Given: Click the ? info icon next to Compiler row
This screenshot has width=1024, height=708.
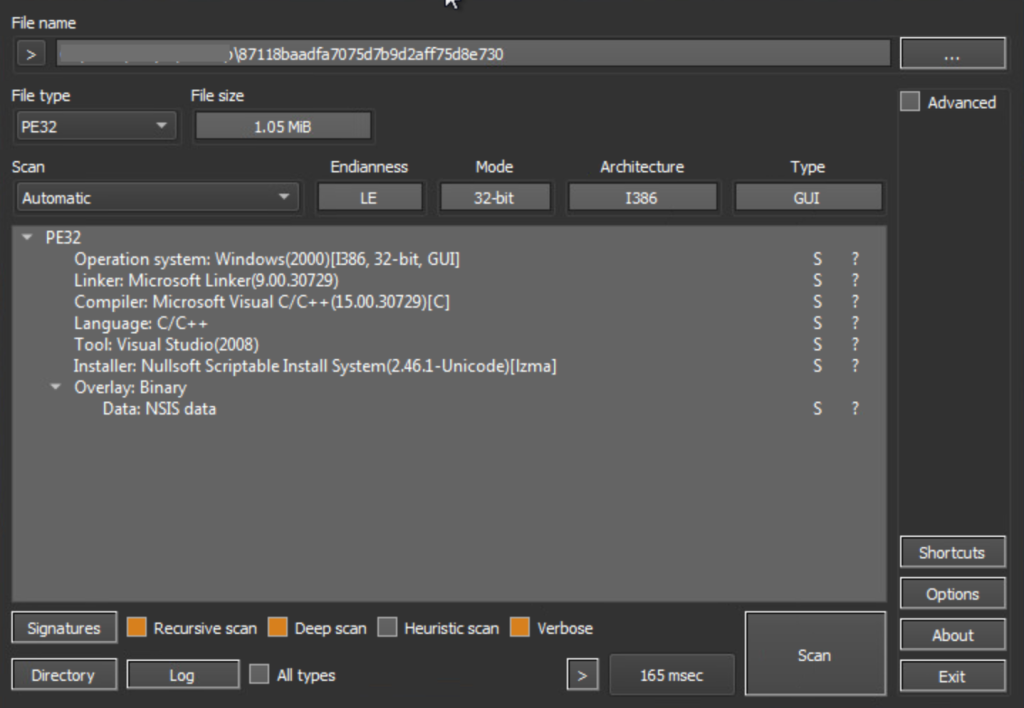Looking at the screenshot, I should [856, 301].
